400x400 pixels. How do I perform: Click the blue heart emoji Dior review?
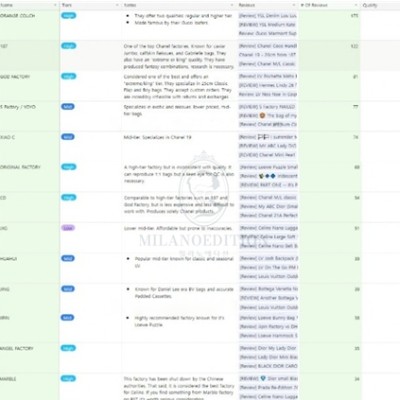[x=269, y=379]
